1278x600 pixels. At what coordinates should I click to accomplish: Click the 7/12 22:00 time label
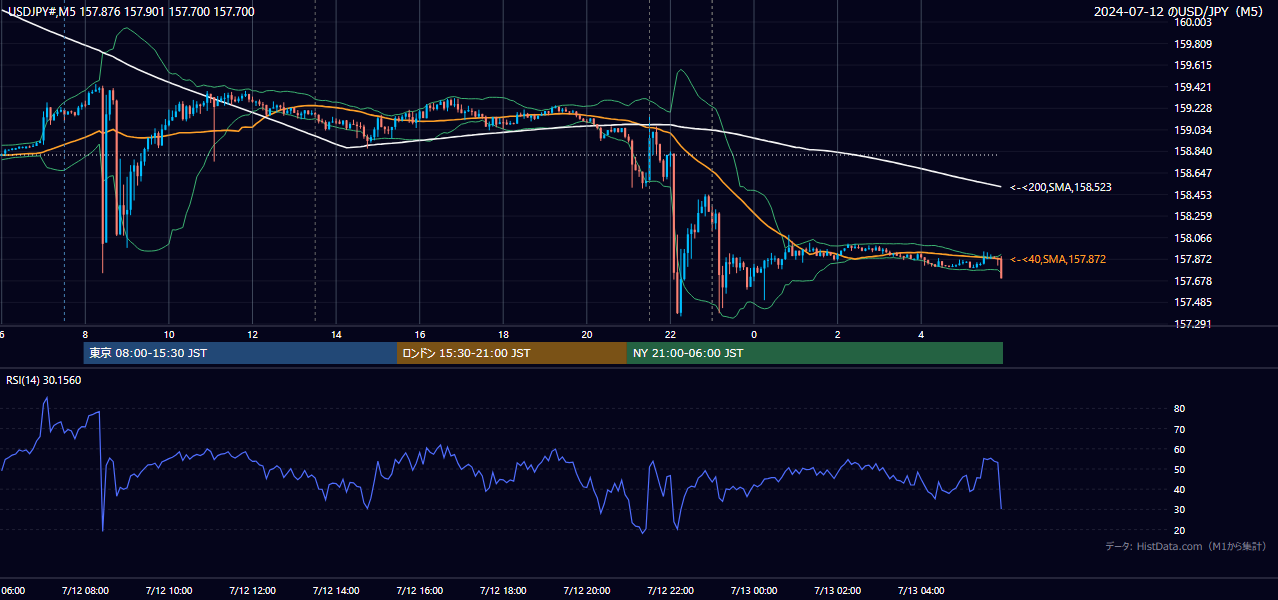[x=670, y=591]
